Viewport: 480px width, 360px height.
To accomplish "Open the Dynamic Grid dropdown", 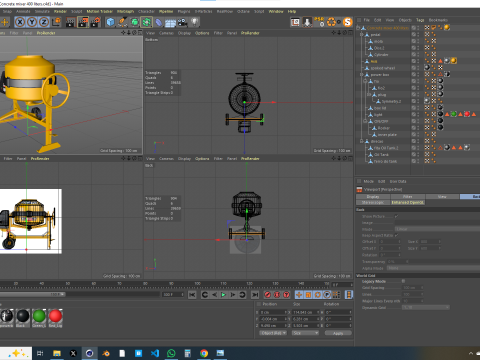I will (x=426, y=307).
